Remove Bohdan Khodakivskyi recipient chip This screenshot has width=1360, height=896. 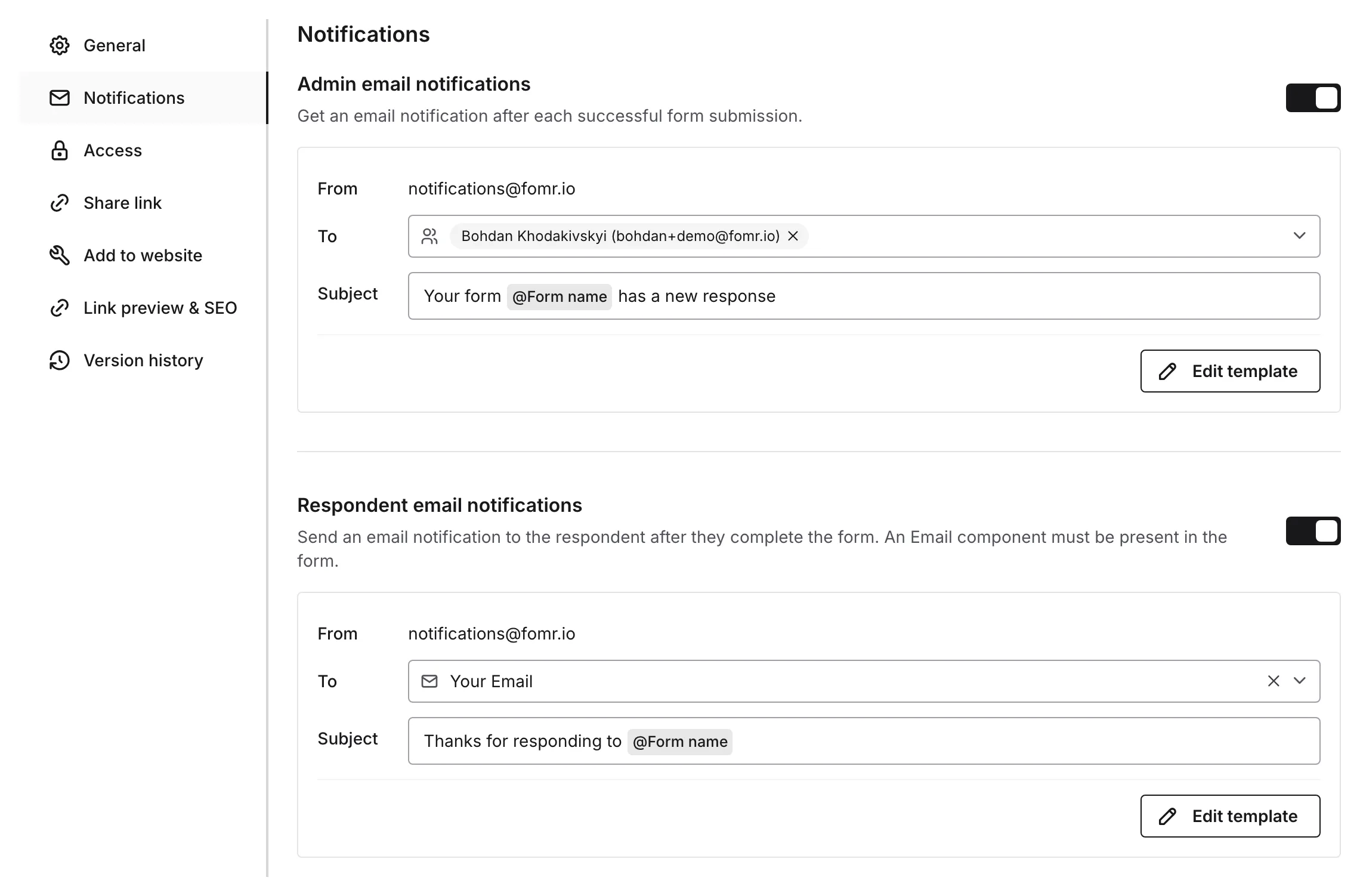(793, 236)
